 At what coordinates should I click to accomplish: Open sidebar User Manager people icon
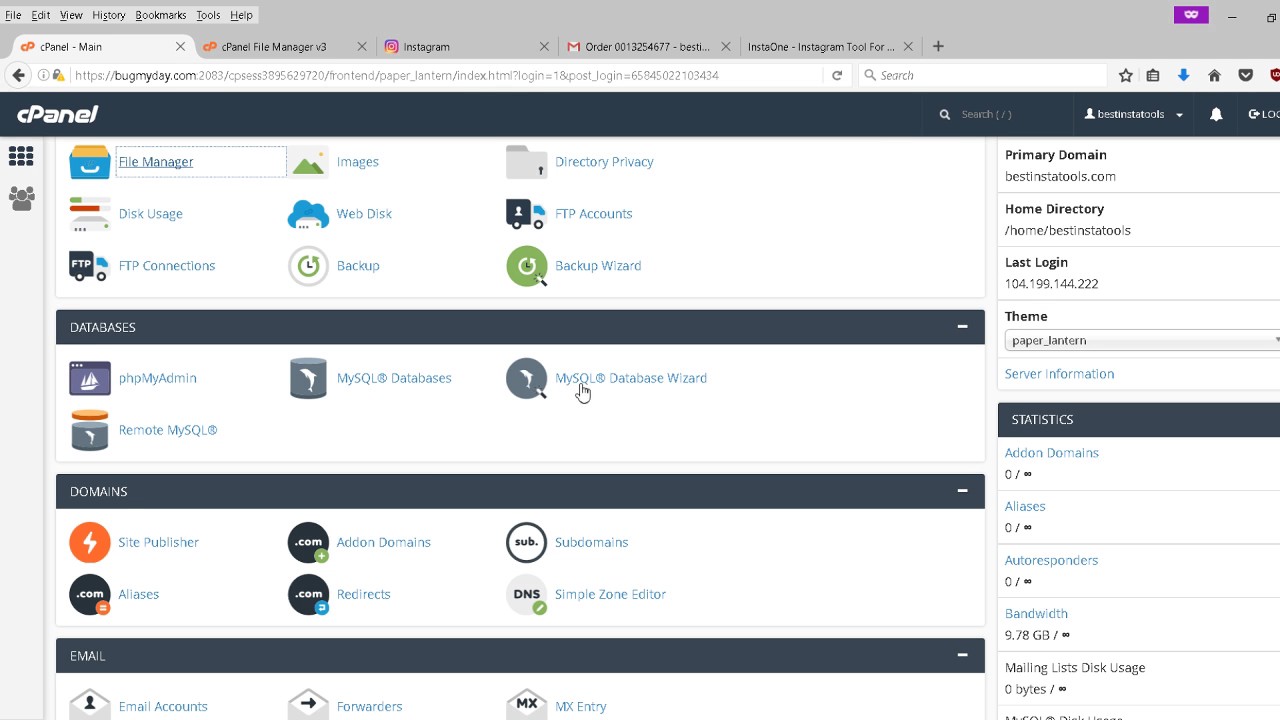[21, 198]
